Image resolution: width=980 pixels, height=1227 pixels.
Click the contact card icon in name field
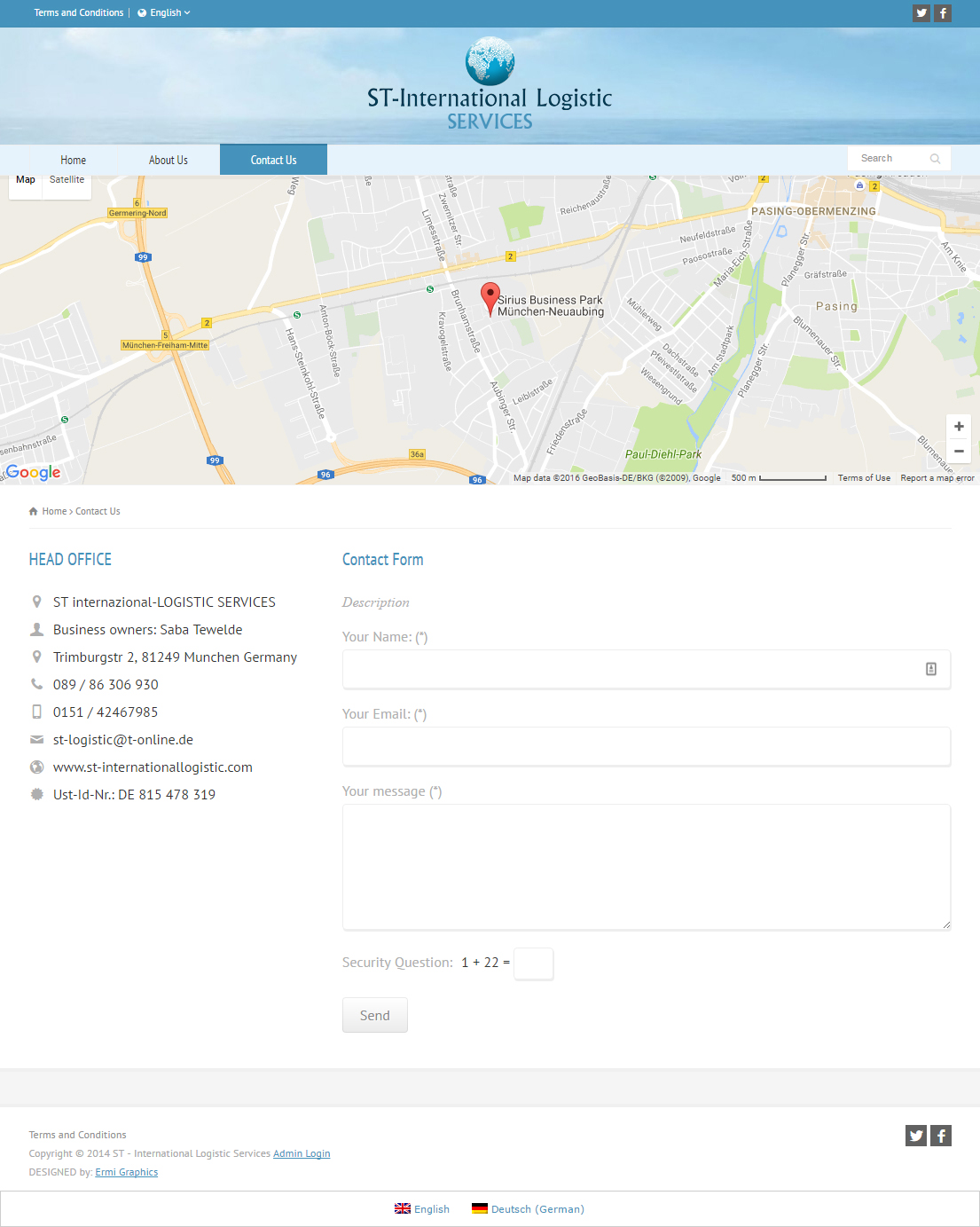[931, 669]
